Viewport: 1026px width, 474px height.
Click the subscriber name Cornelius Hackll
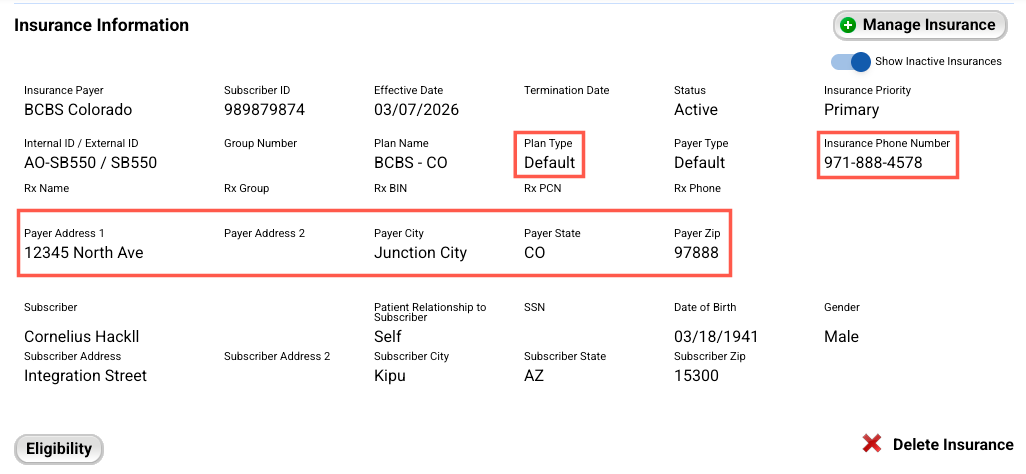[82, 337]
